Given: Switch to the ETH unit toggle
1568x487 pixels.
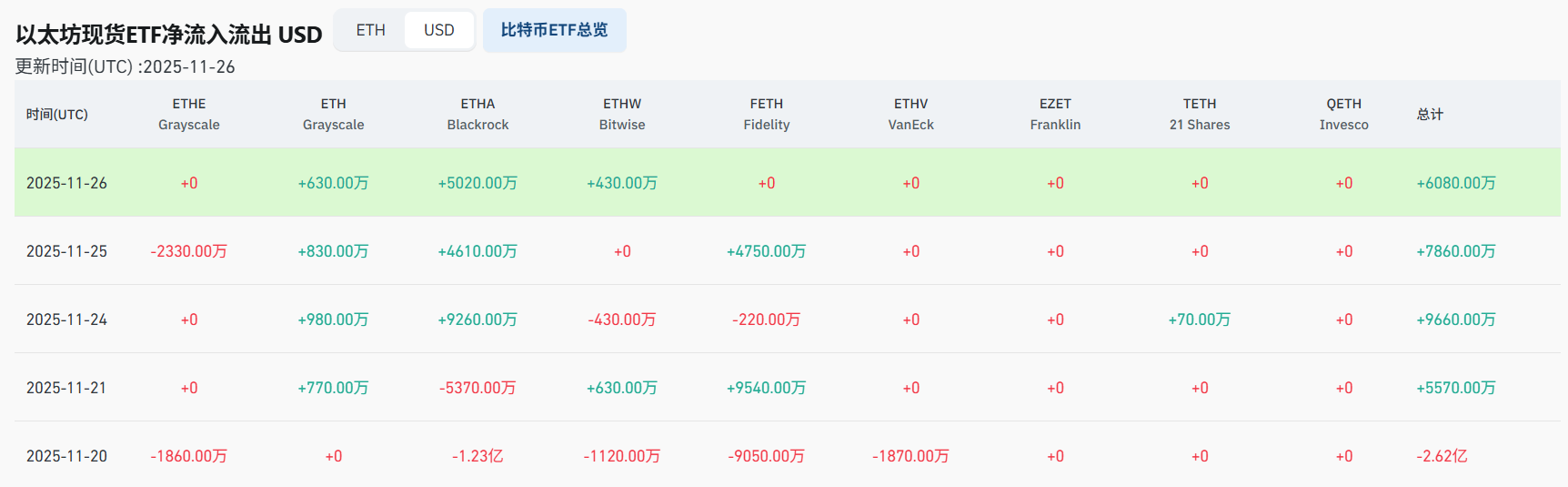Looking at the screenshot, I should coord(371,30).
